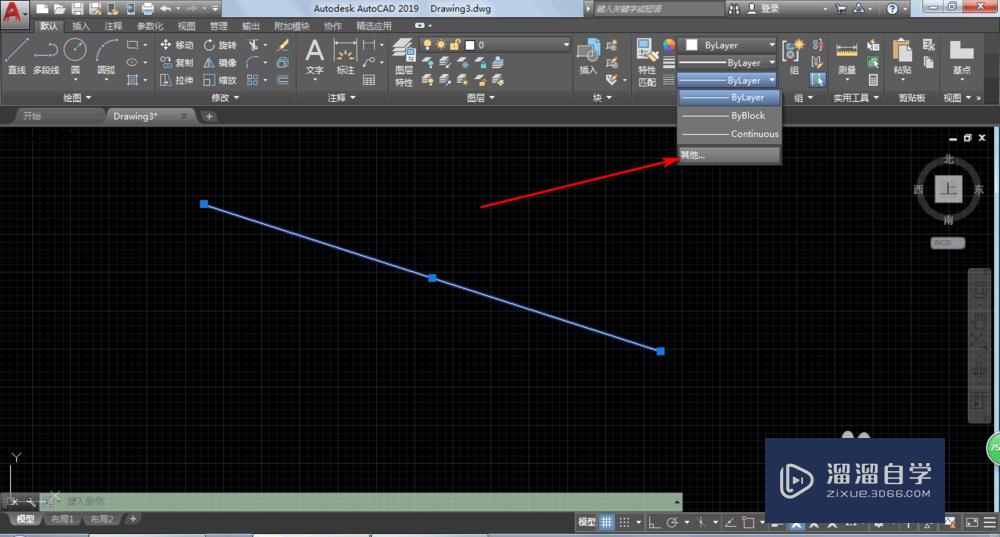
Task: Switch to Layout1 (布局1) tab
Action: coord(62,519)
